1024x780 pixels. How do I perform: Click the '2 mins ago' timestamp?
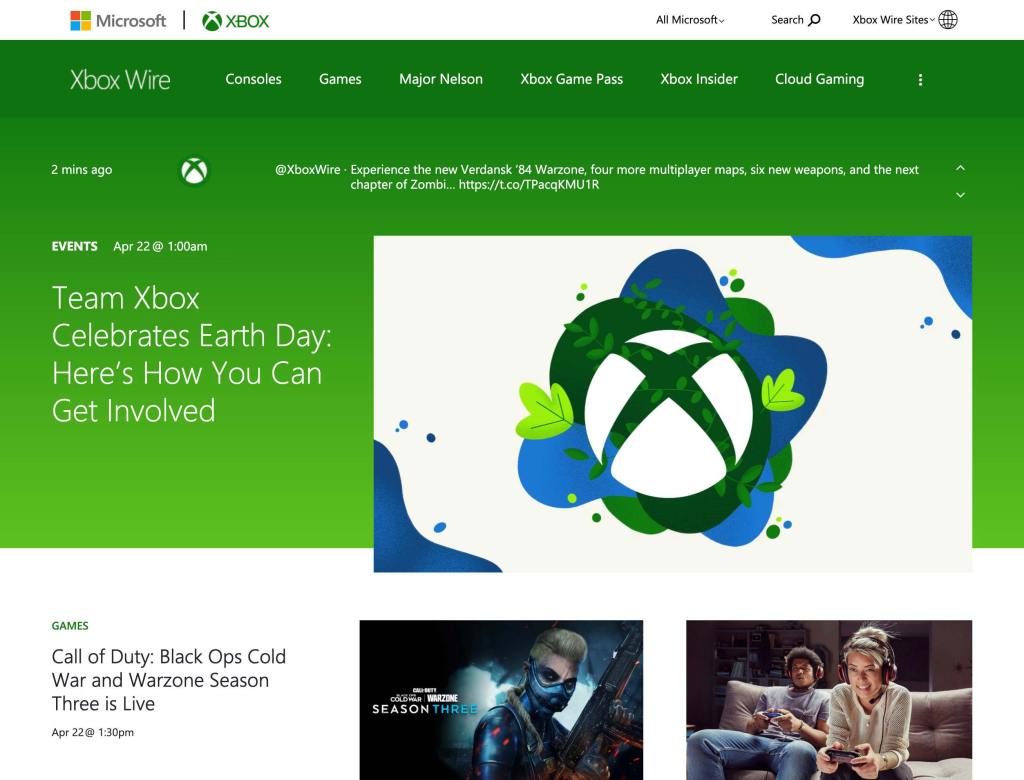point(82,170)
